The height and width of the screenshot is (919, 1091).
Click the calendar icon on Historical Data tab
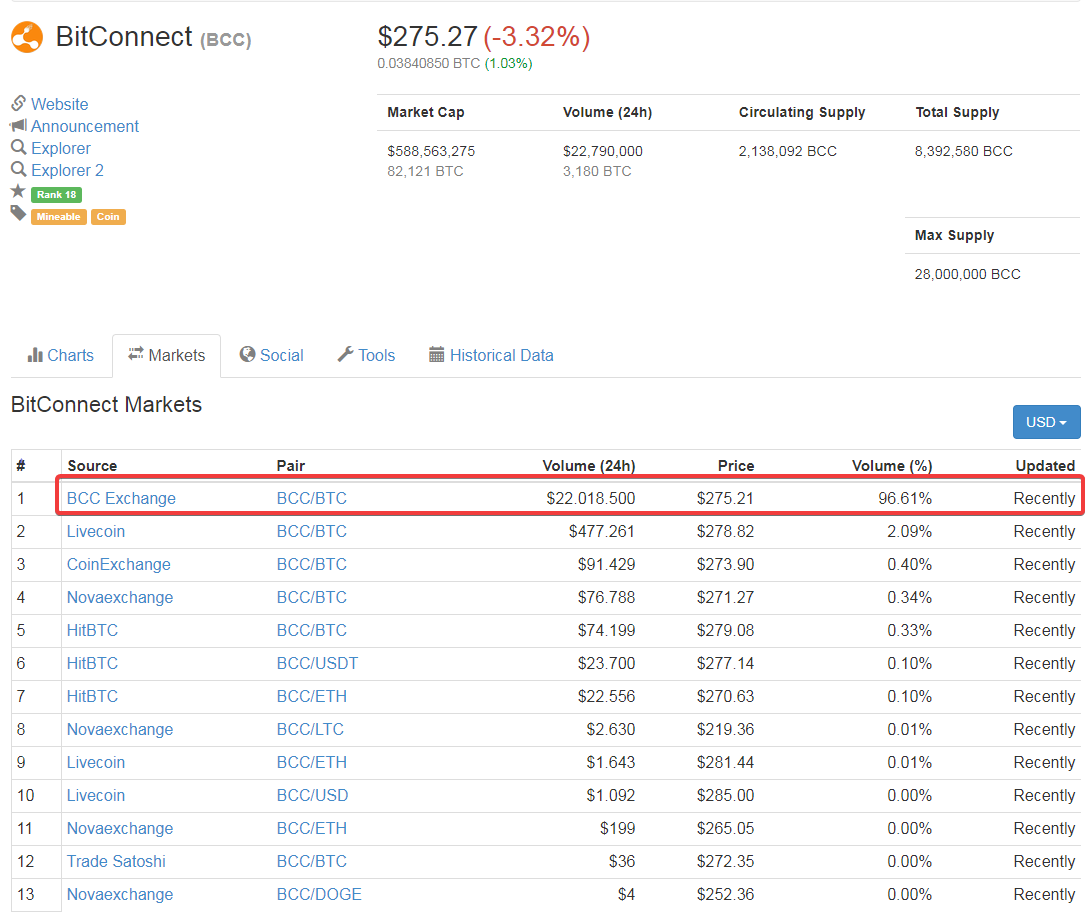point(436,355)
